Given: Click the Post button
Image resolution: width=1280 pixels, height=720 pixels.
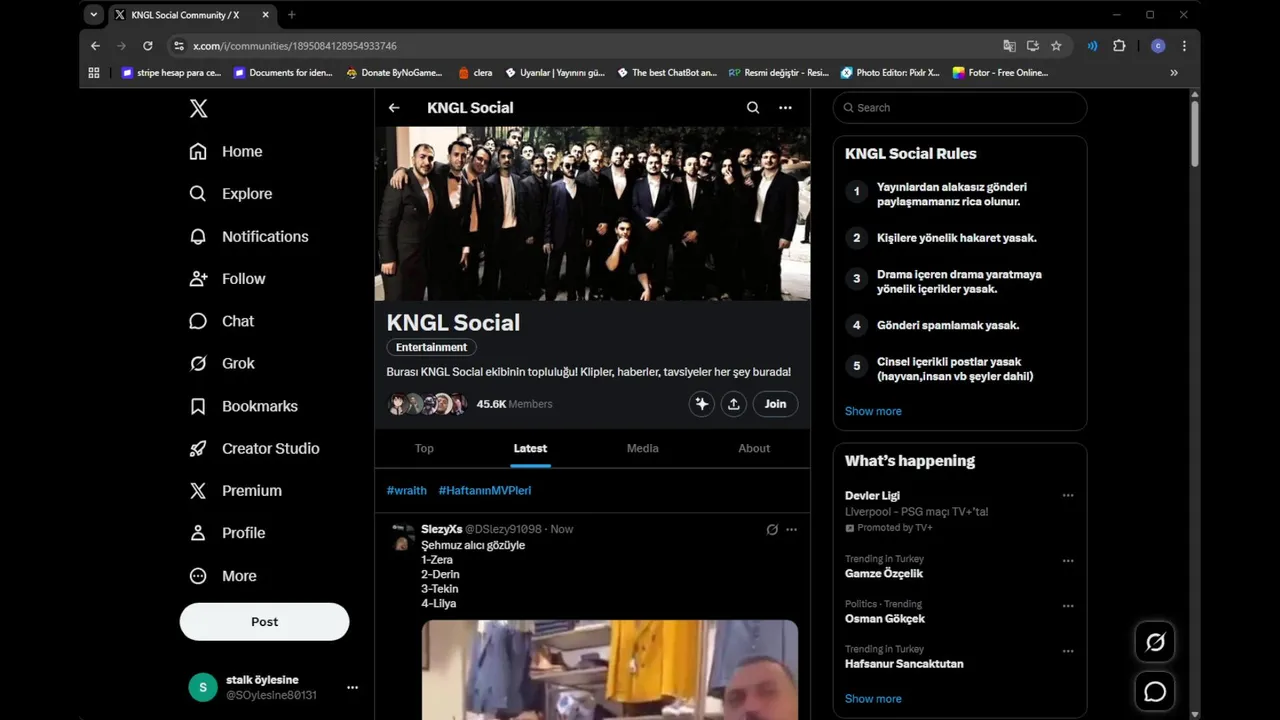Looking at the screenshot, I should (264, 621).
